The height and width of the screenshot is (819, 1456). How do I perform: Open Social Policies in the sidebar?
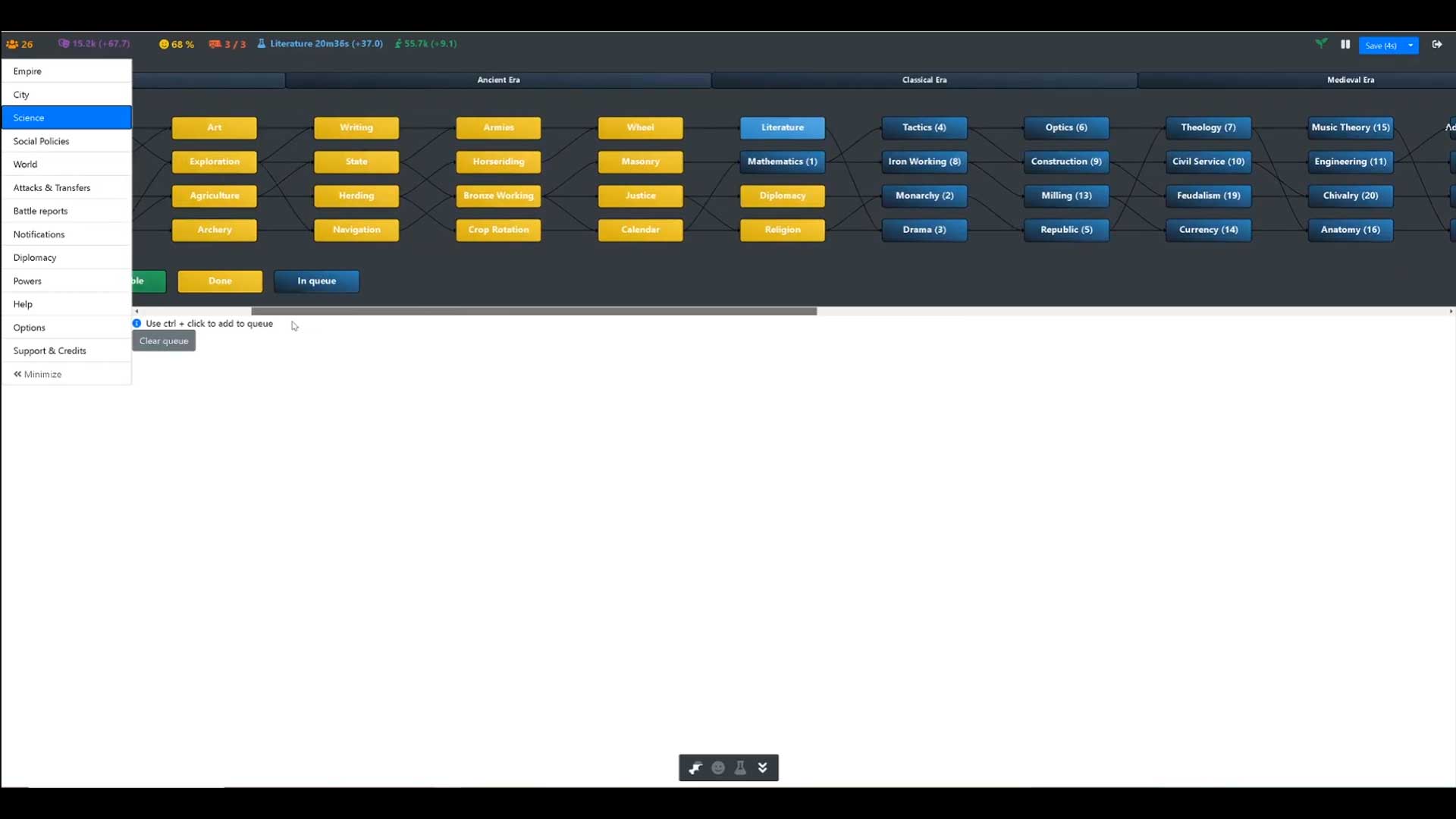pos(67,141)
